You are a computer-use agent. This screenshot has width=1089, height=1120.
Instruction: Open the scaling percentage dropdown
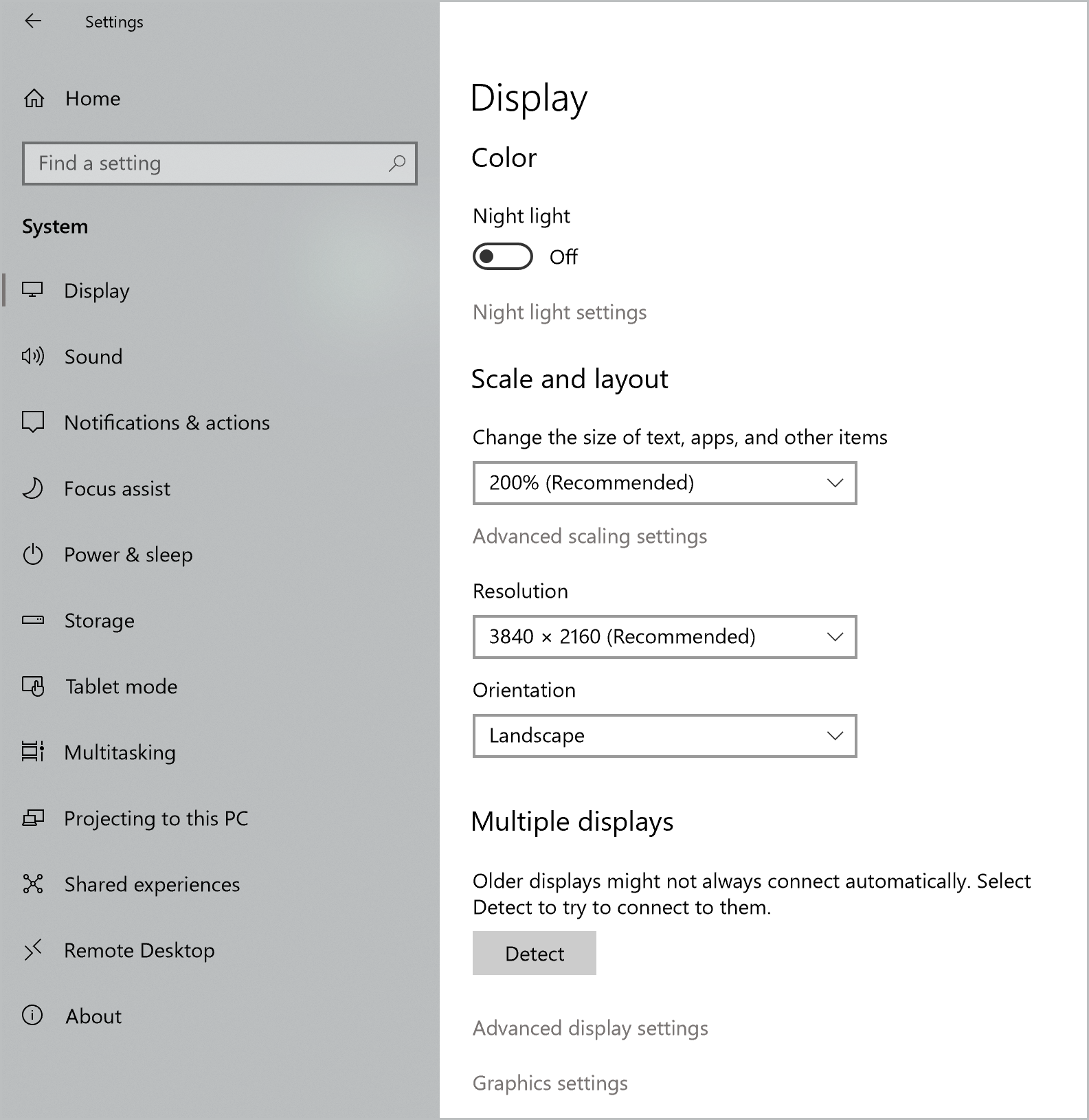click(x=664, y=483)
